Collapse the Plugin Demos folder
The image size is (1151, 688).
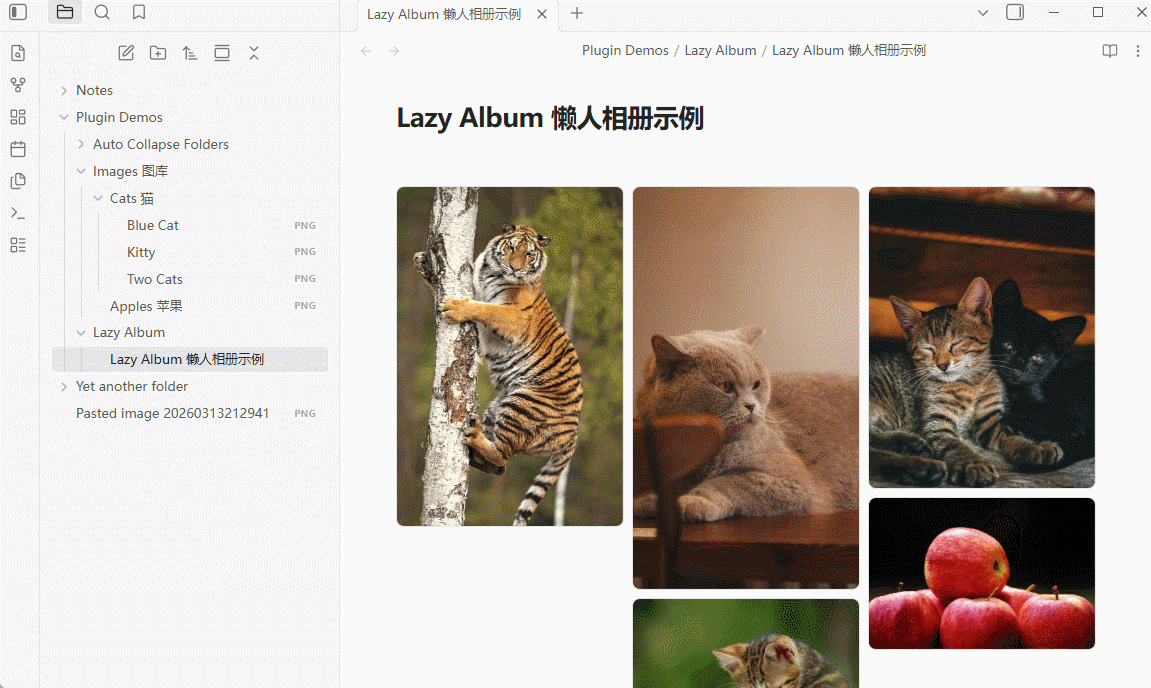64,117
